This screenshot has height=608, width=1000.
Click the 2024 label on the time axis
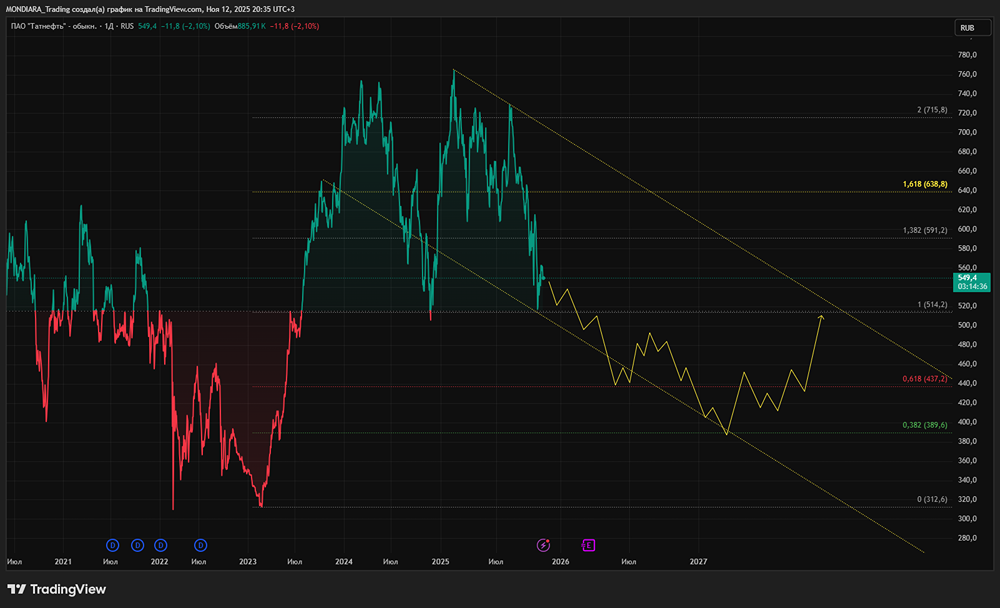(x=344, y=561)
